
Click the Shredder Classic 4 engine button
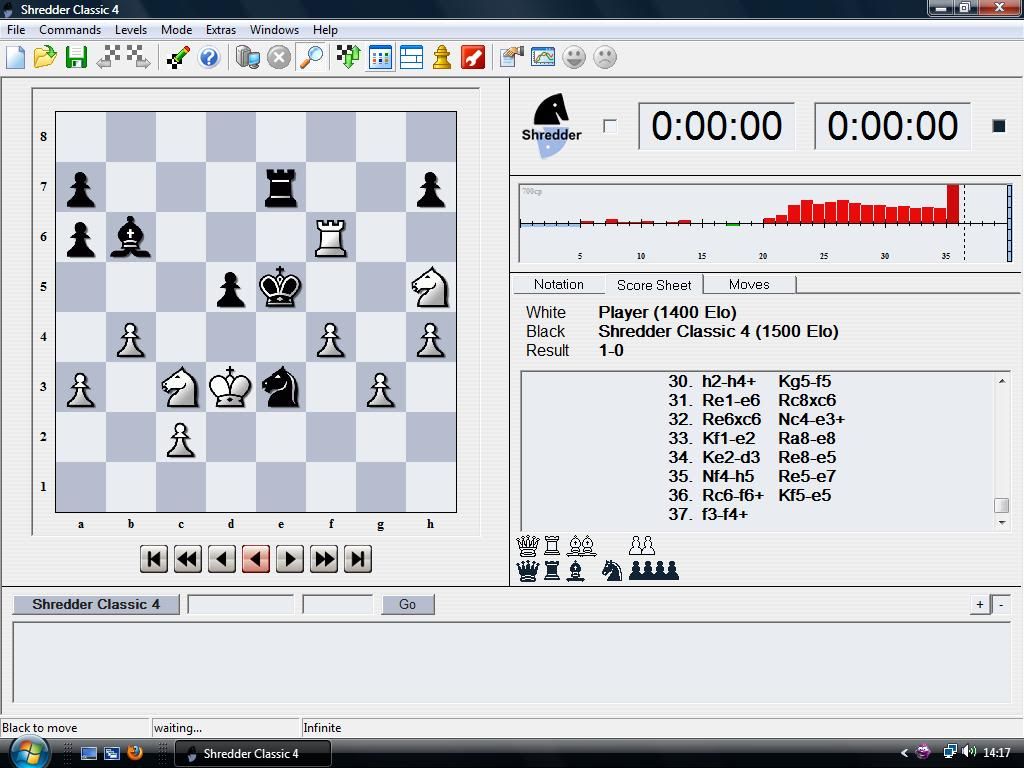tap(96, 605)
